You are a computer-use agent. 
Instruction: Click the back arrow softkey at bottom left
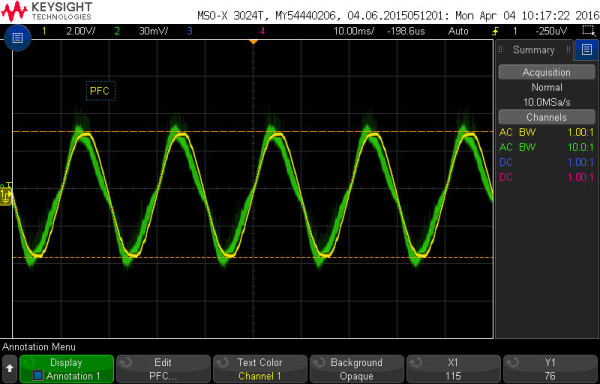(x=10, y=369)
